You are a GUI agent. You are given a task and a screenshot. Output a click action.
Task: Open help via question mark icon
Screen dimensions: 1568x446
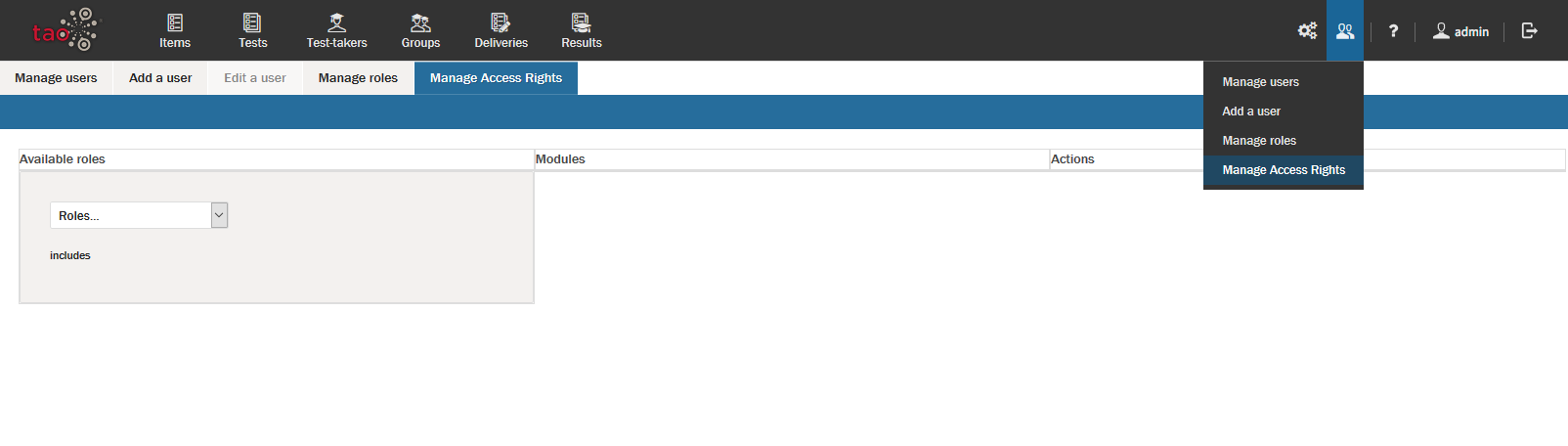coord(1393,31)
